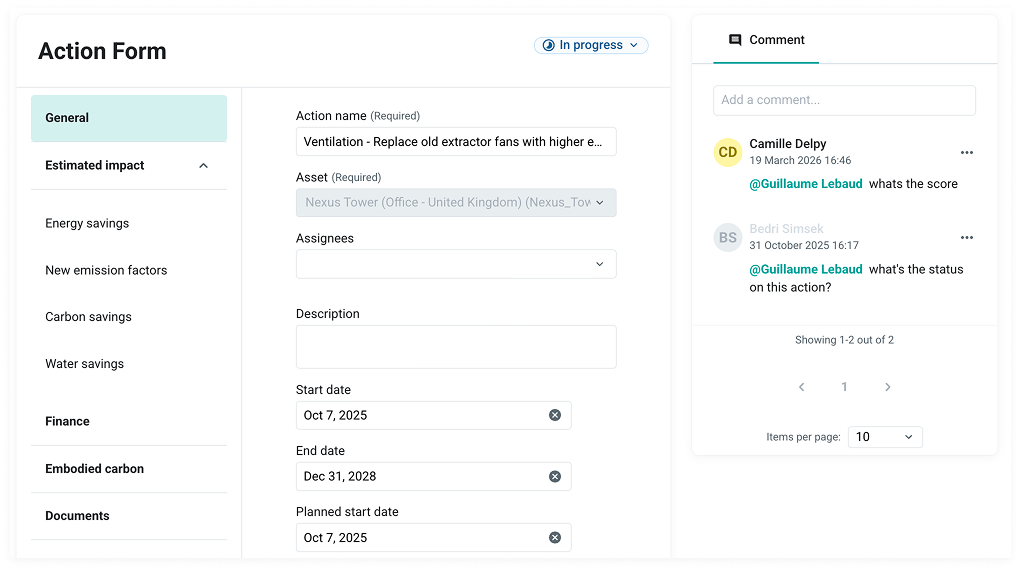This screenshot has height=570, width=1021.
Task: Open Water savings section
Action: [85, 363]
